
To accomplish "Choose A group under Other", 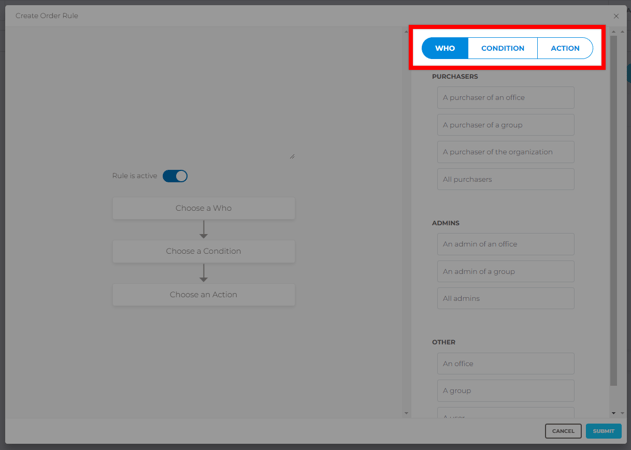I will point(505,391).
